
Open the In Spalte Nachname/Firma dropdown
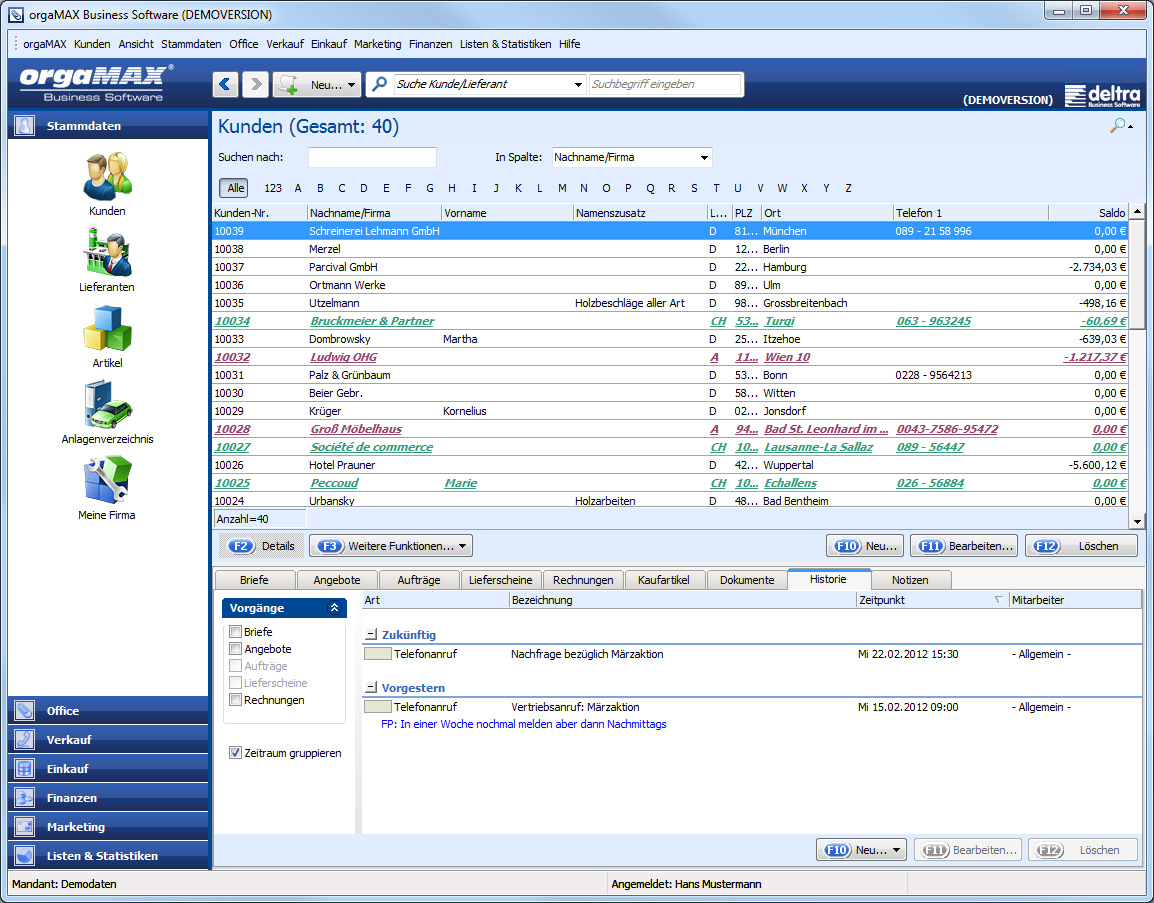click(x=631, y=157)
